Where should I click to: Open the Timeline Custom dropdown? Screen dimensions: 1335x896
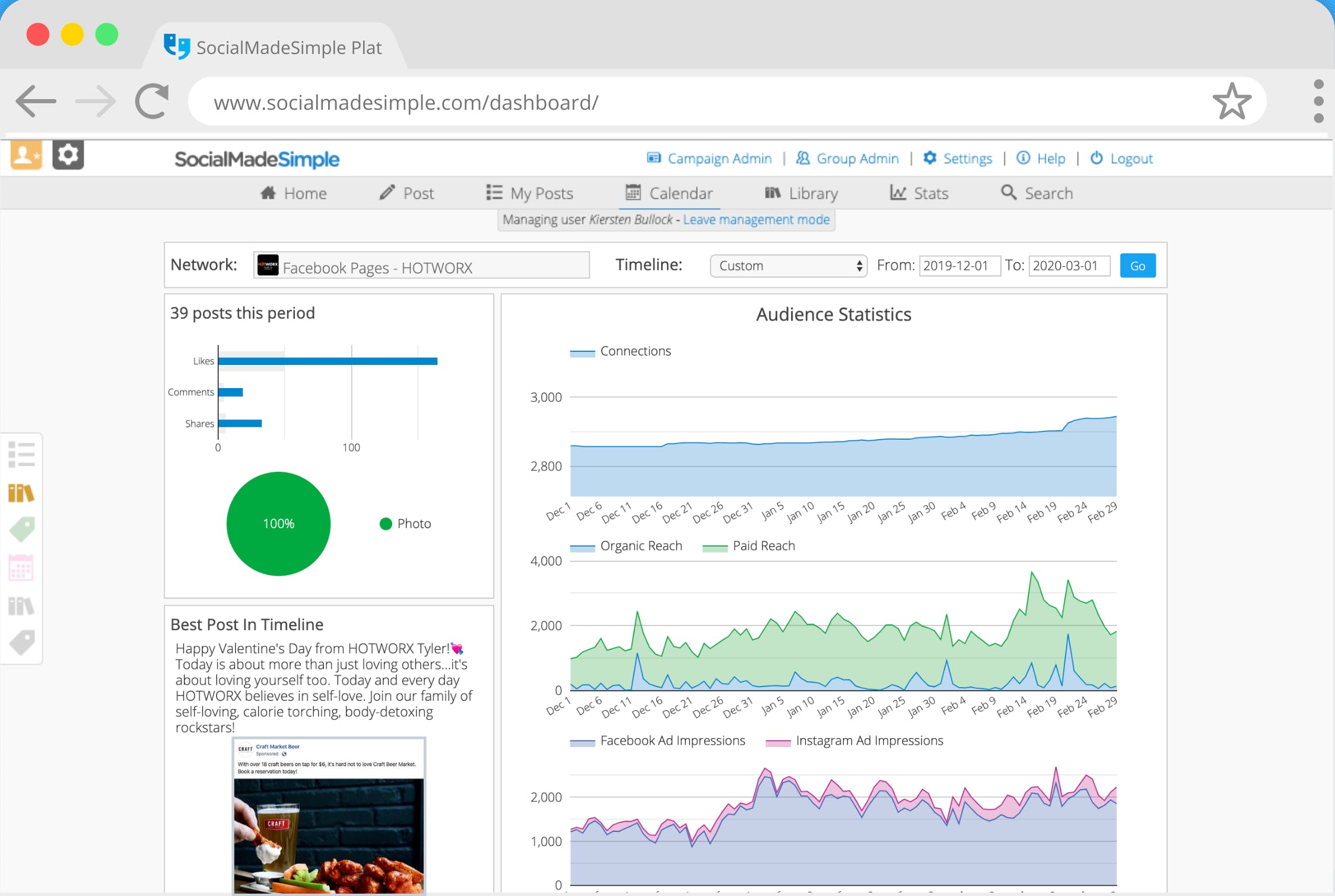pyautogui.click(x=788, y=266)
